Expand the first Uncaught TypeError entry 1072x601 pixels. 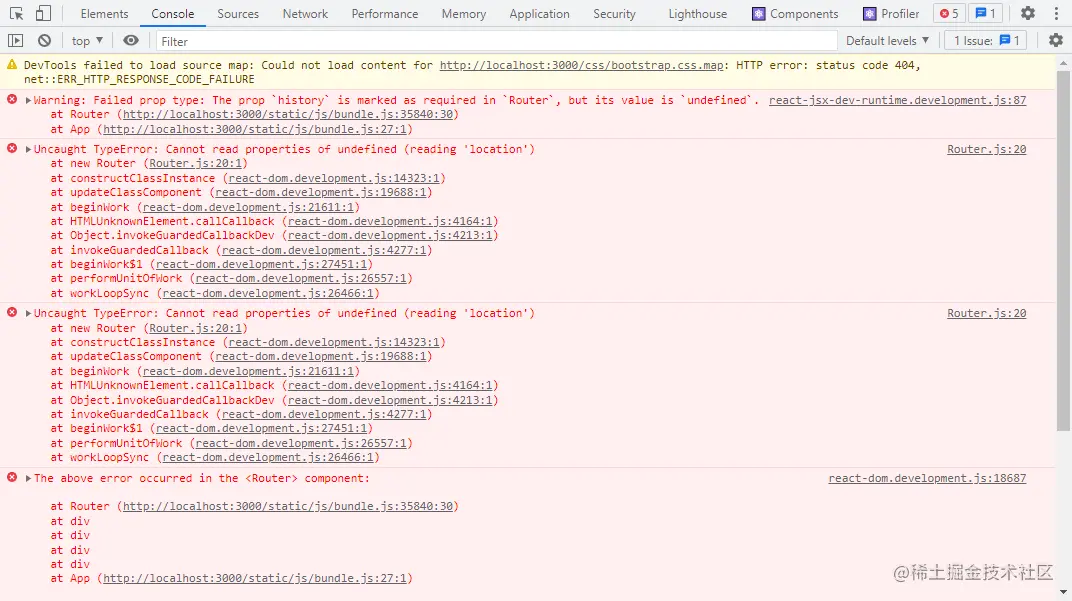[28, 149]
